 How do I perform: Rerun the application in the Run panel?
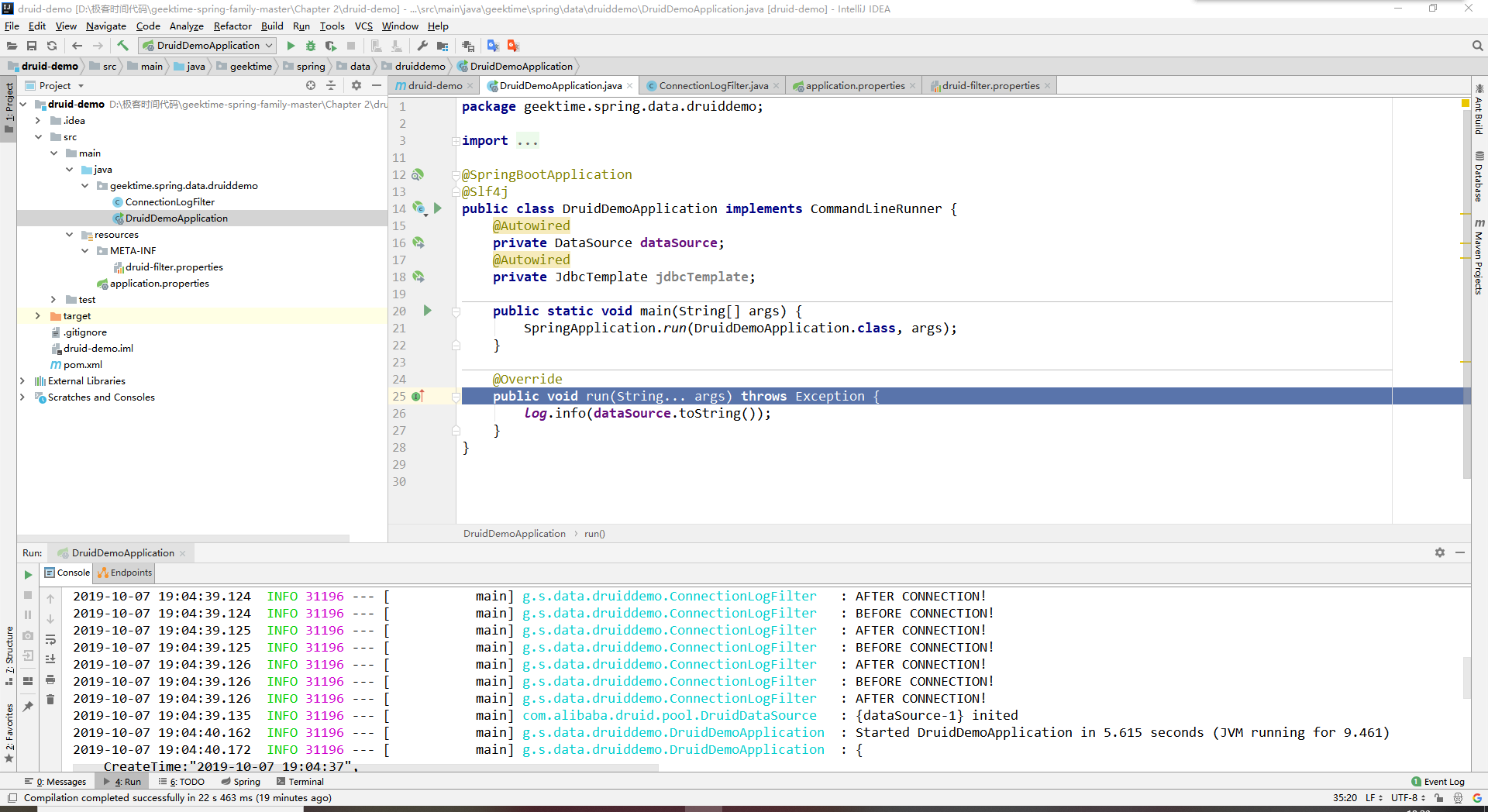28,575
